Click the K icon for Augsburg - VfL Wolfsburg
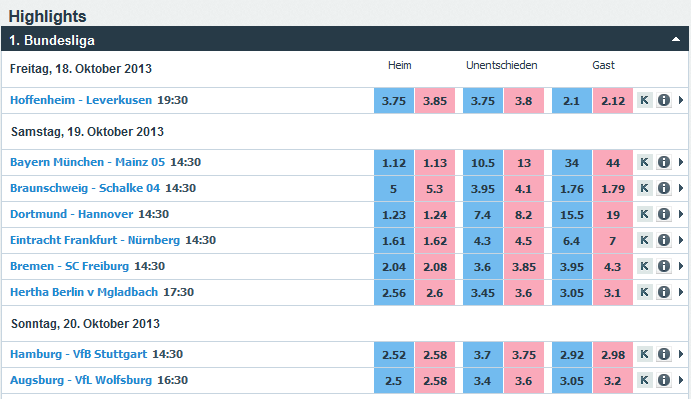This screenshot has height=399, width=691. [644, 380]
